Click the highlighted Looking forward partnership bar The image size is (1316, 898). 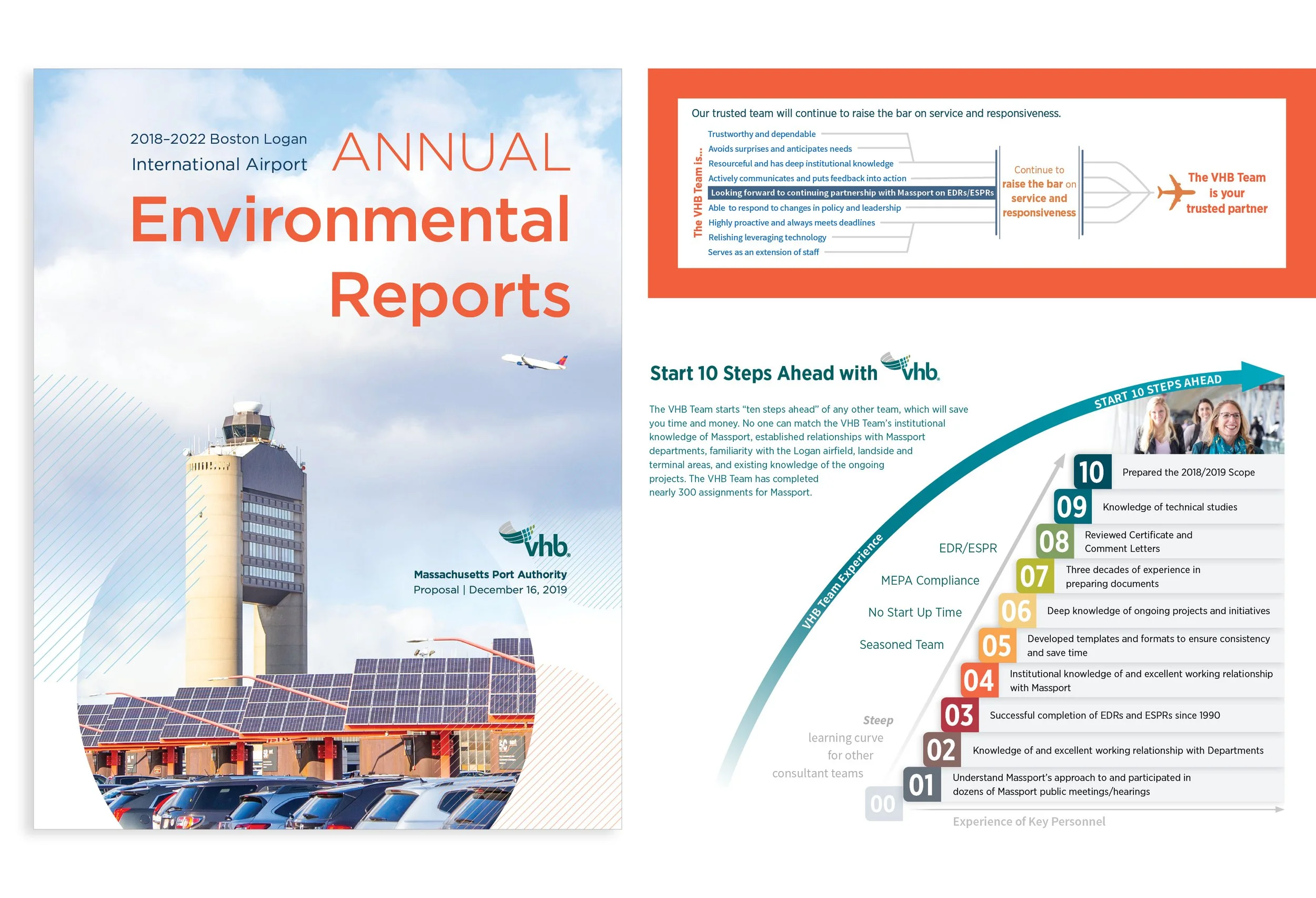click(x=851, y=193)
